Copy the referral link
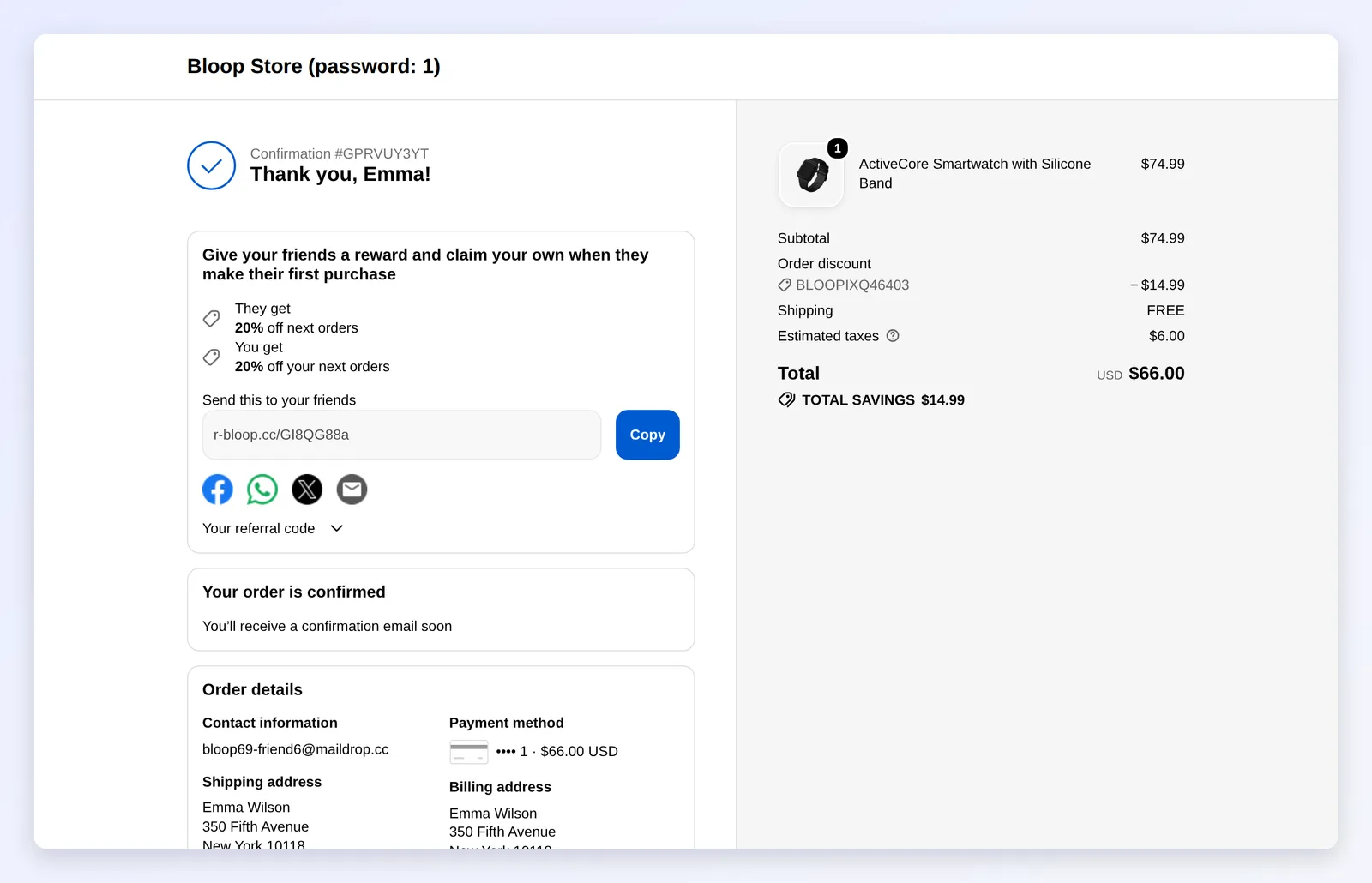The width and height of the screenshot is (1372, 883). [647, 435]
